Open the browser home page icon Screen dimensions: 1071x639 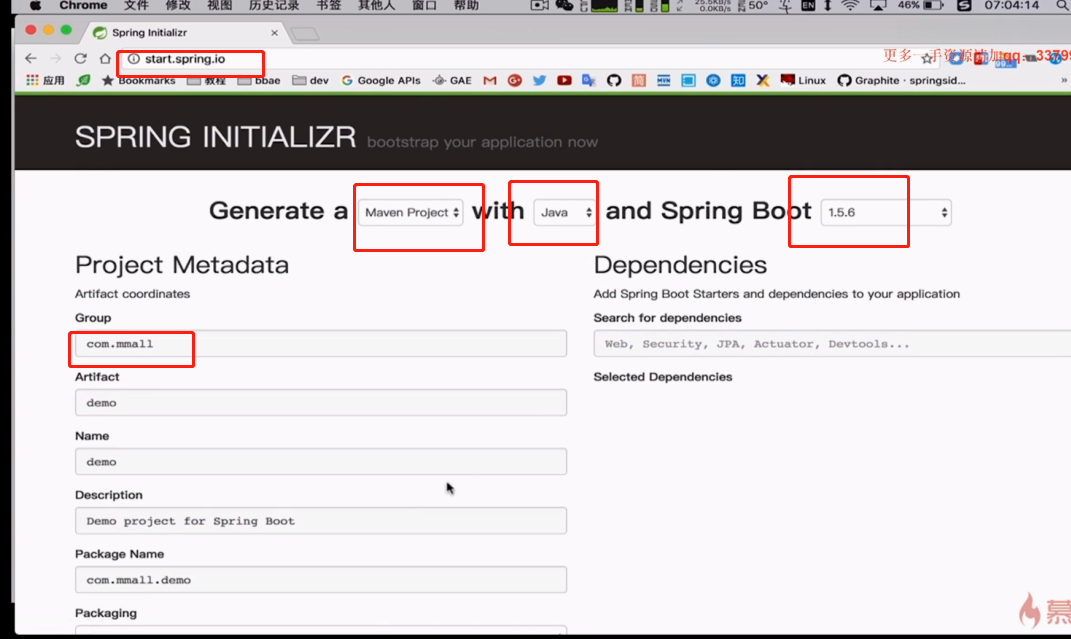105,59
